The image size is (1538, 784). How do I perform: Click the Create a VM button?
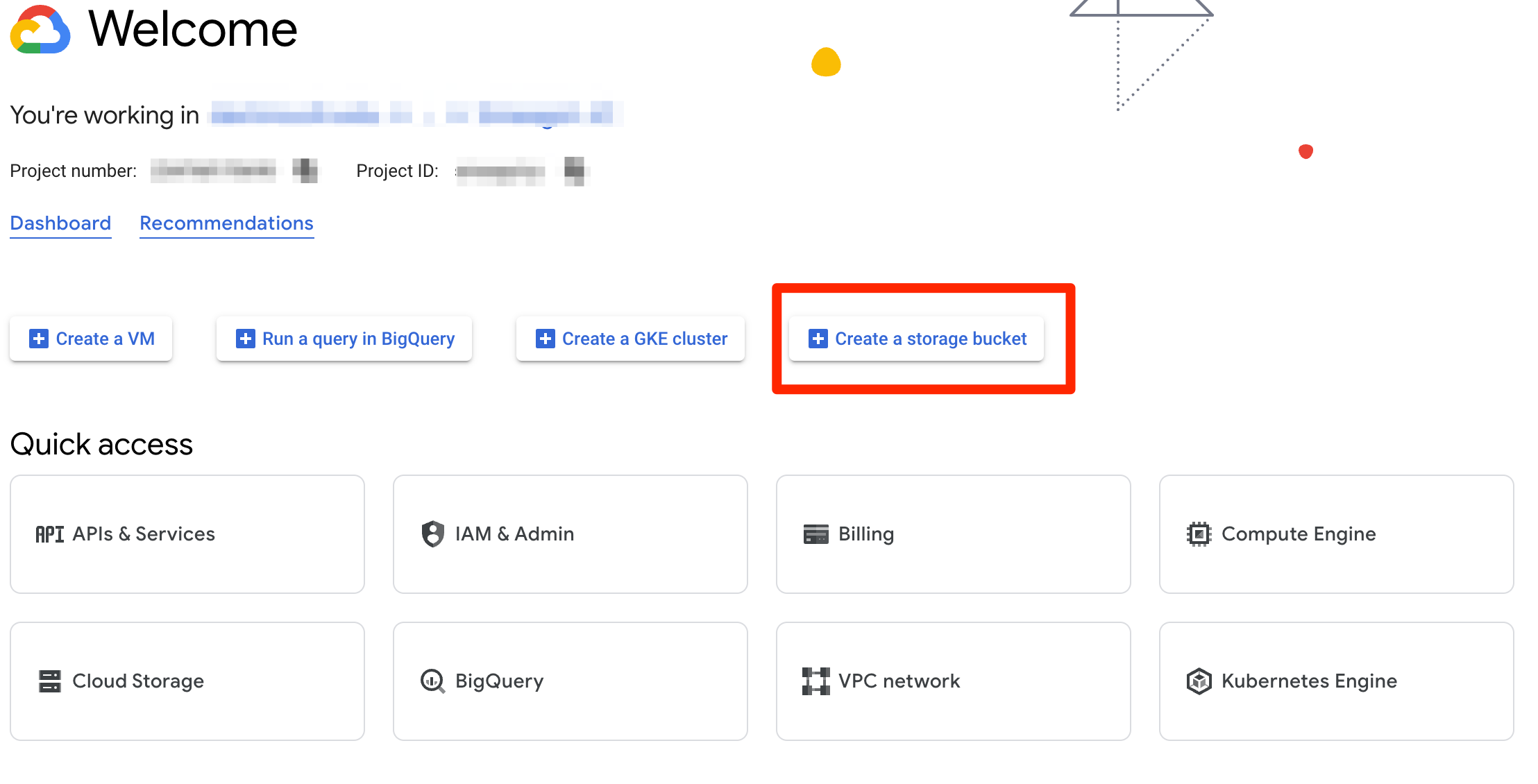point(91,339)
